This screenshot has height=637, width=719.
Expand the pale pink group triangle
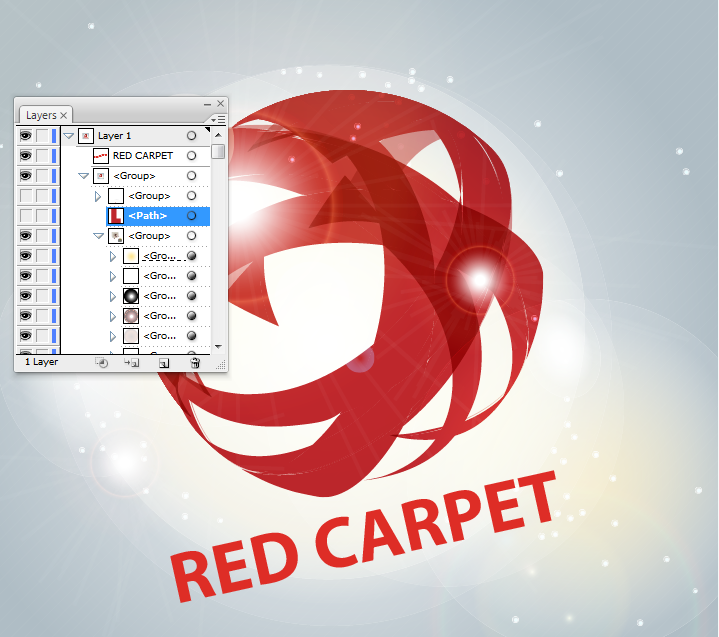(x=113, y=336)
